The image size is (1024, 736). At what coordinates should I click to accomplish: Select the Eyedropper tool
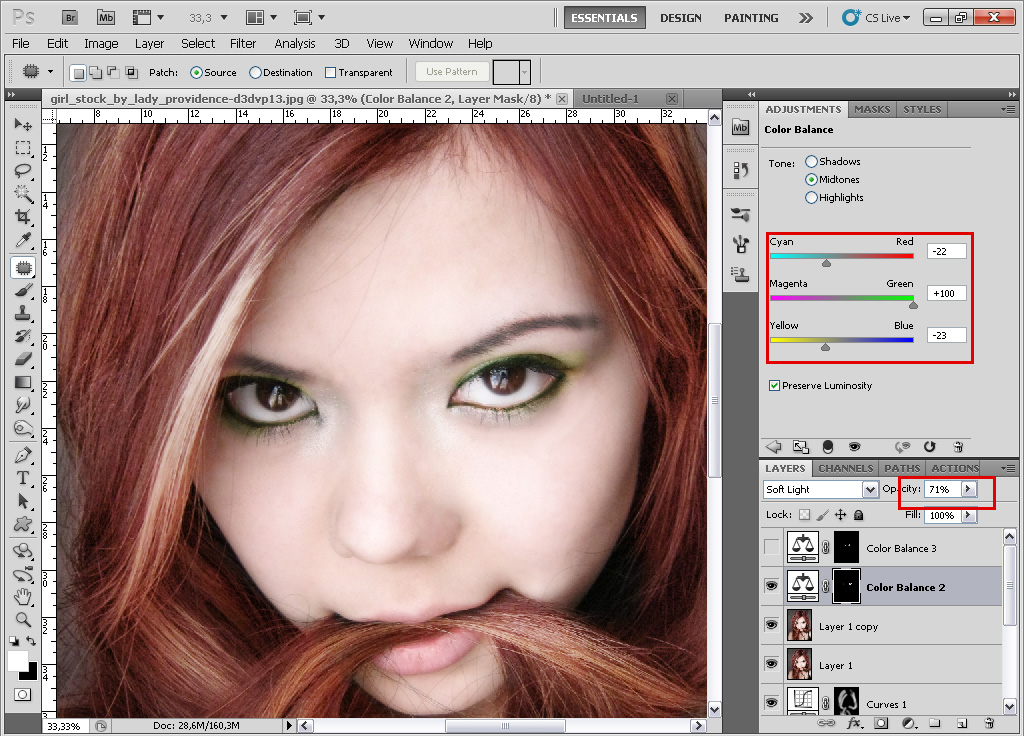23,241
